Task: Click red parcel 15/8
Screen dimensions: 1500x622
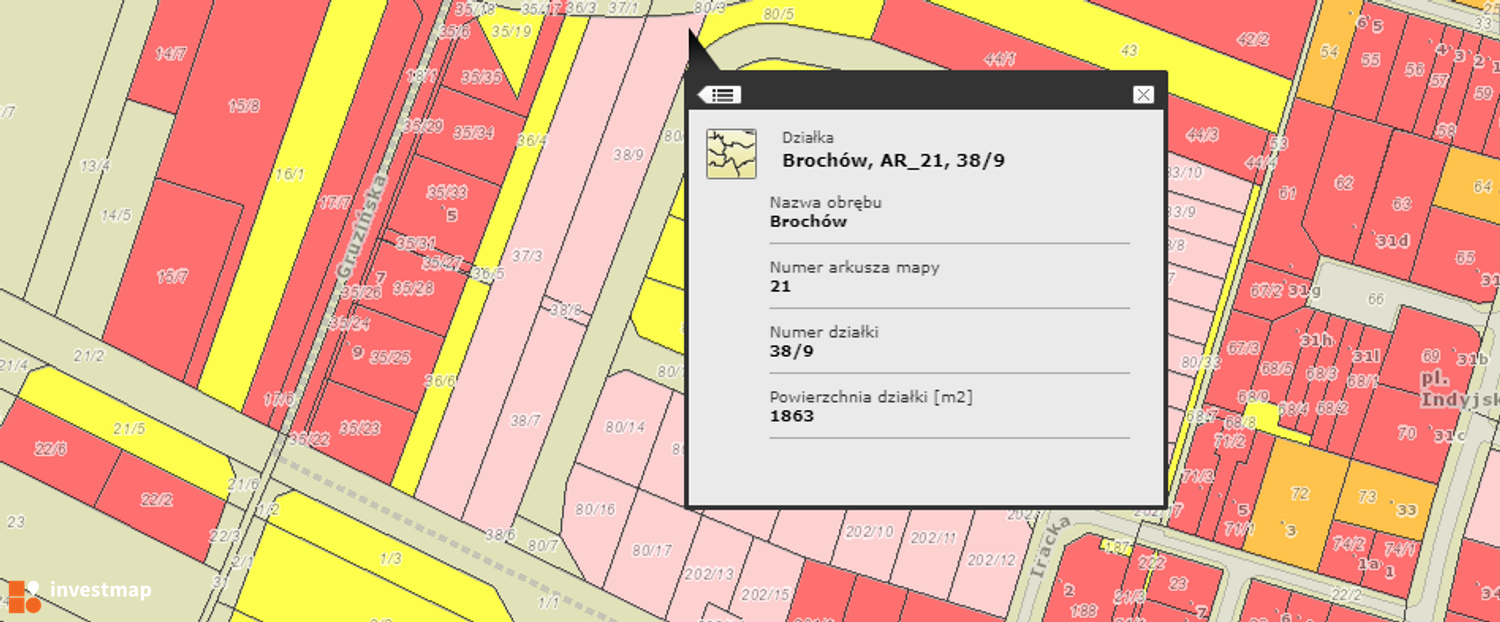Action: click(243, 105)
